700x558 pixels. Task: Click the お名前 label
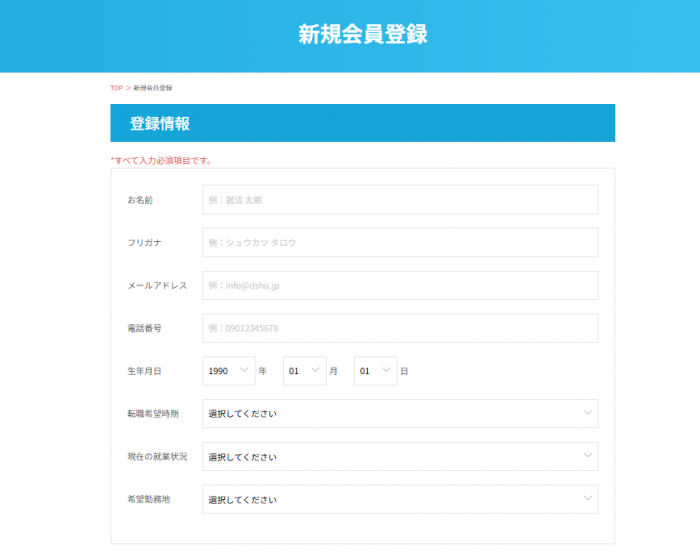(x=140, y=200)
